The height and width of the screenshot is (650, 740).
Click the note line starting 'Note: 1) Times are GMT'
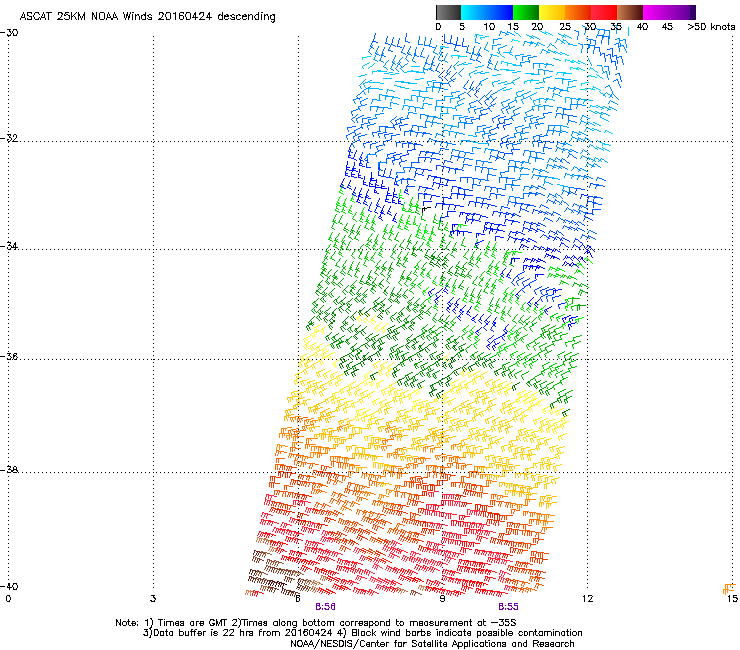(x=316, y=623)
